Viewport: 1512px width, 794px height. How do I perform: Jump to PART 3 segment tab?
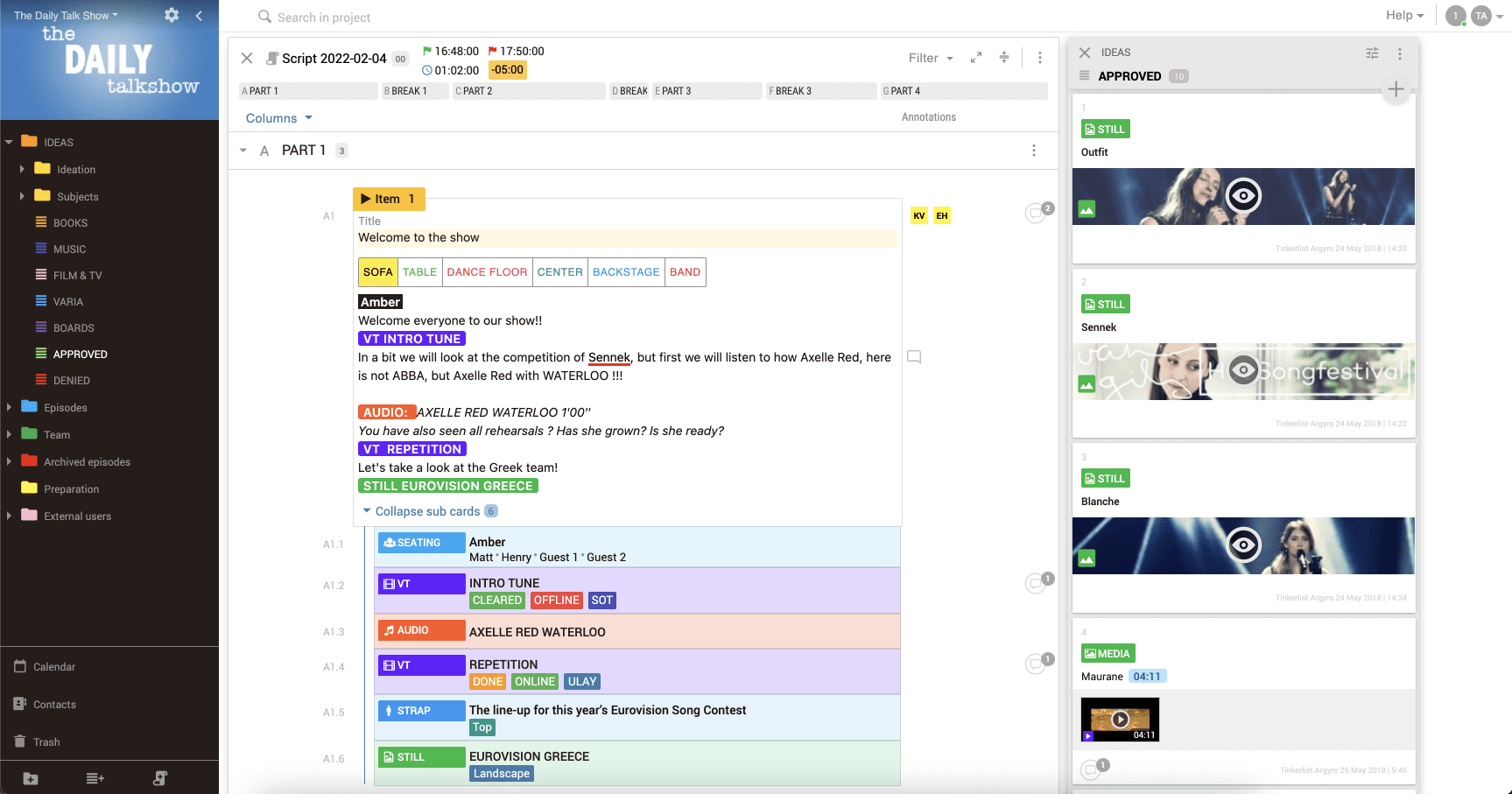coord(707,91)
